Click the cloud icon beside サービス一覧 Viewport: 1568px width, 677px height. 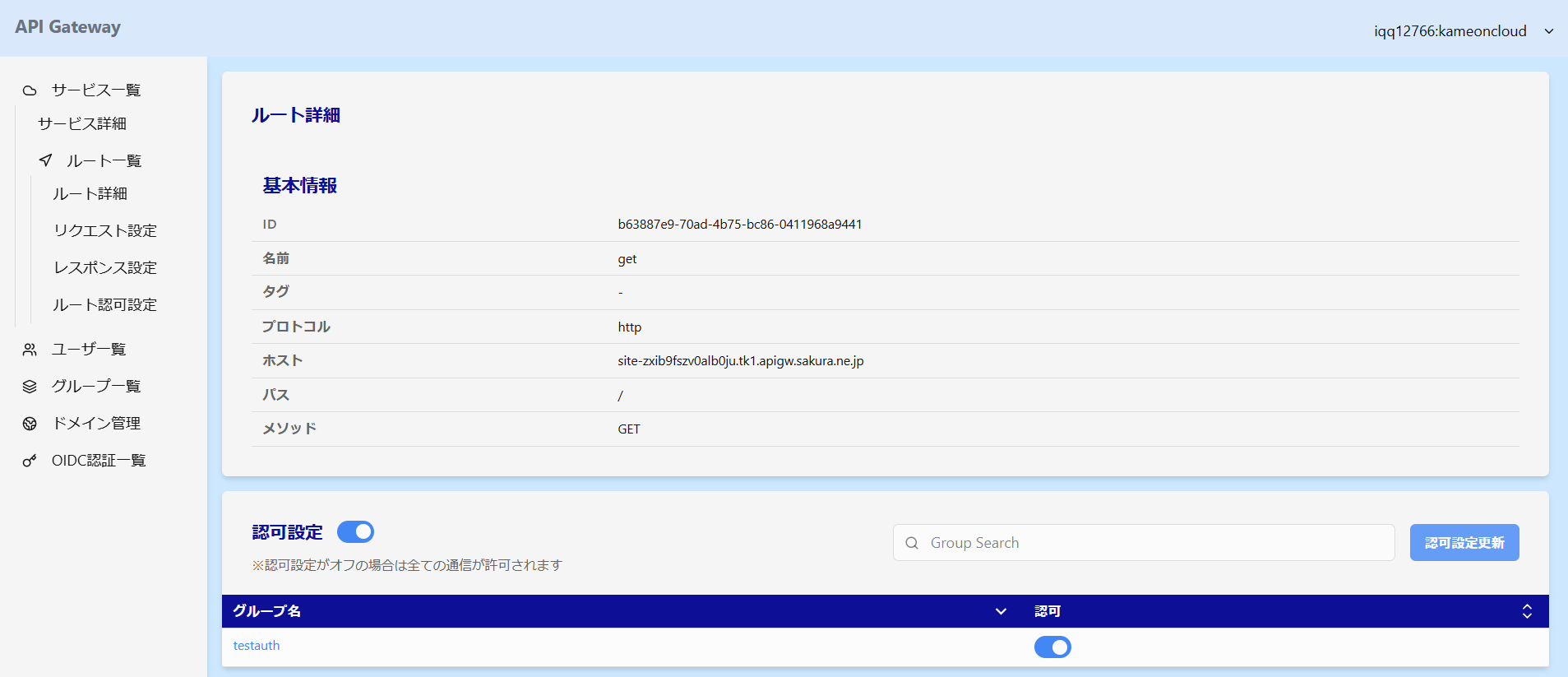[30, 90]
